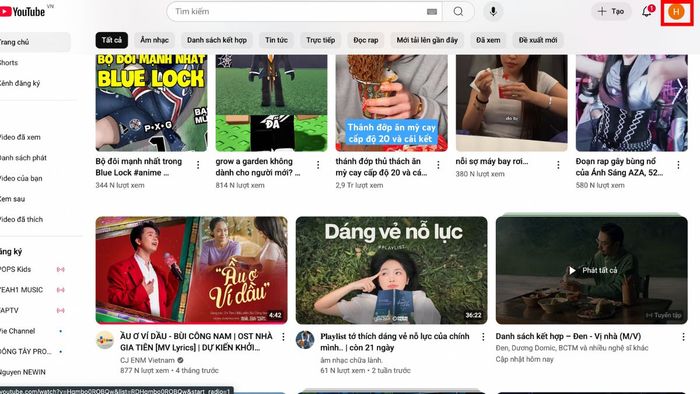
Task: Select the Tất cả filter chip
Action: click(112, 40)
